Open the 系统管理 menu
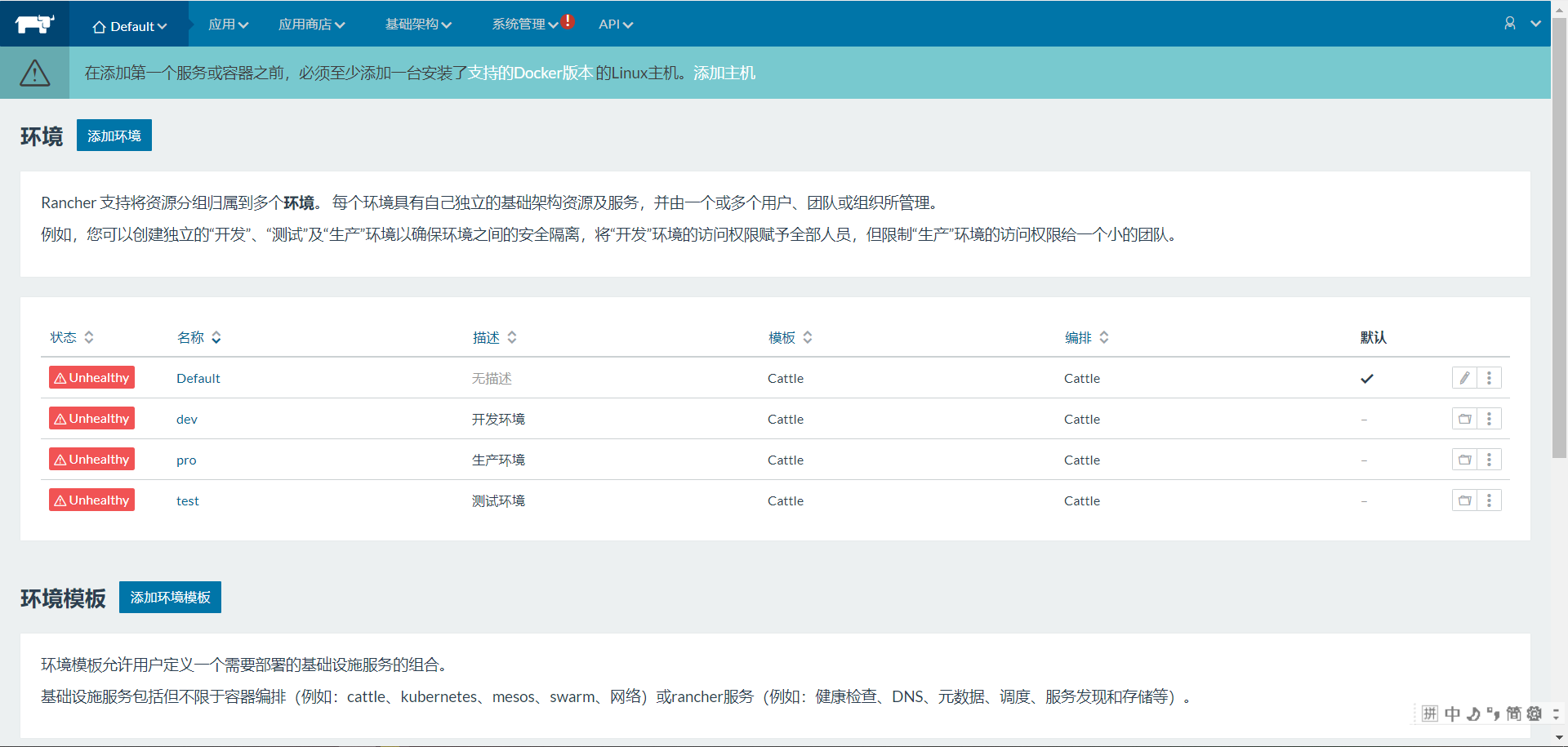This screenshot has width=1568, height=747. tap(524, 24)
